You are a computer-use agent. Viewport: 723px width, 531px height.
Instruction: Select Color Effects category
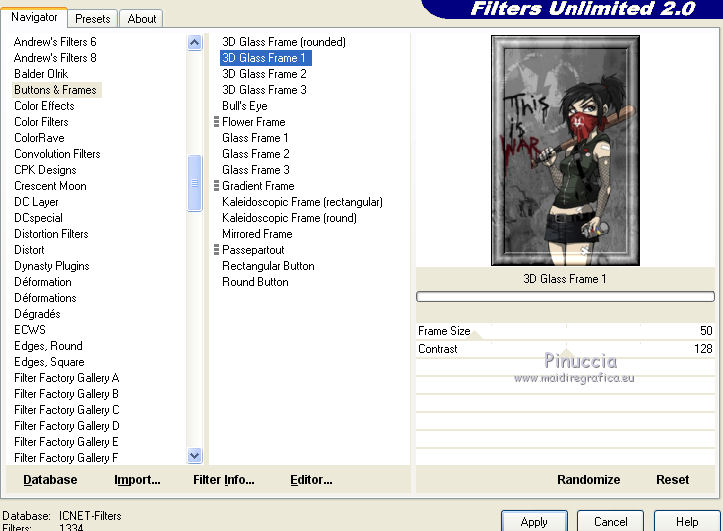44,106
